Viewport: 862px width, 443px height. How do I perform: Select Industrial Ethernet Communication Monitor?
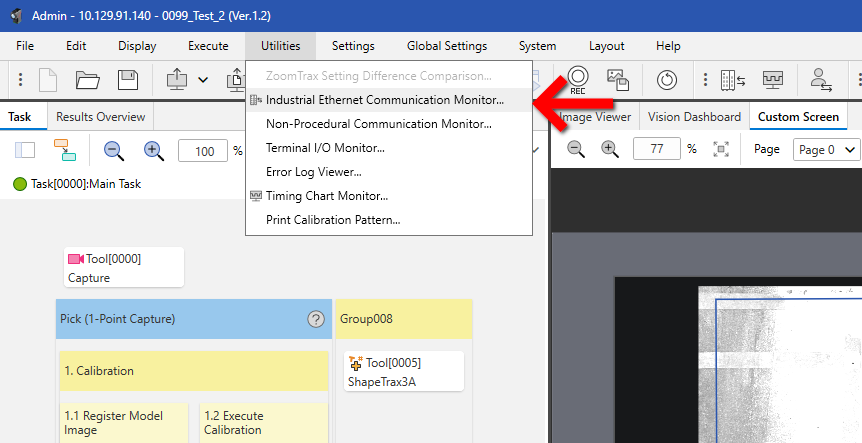389,100
